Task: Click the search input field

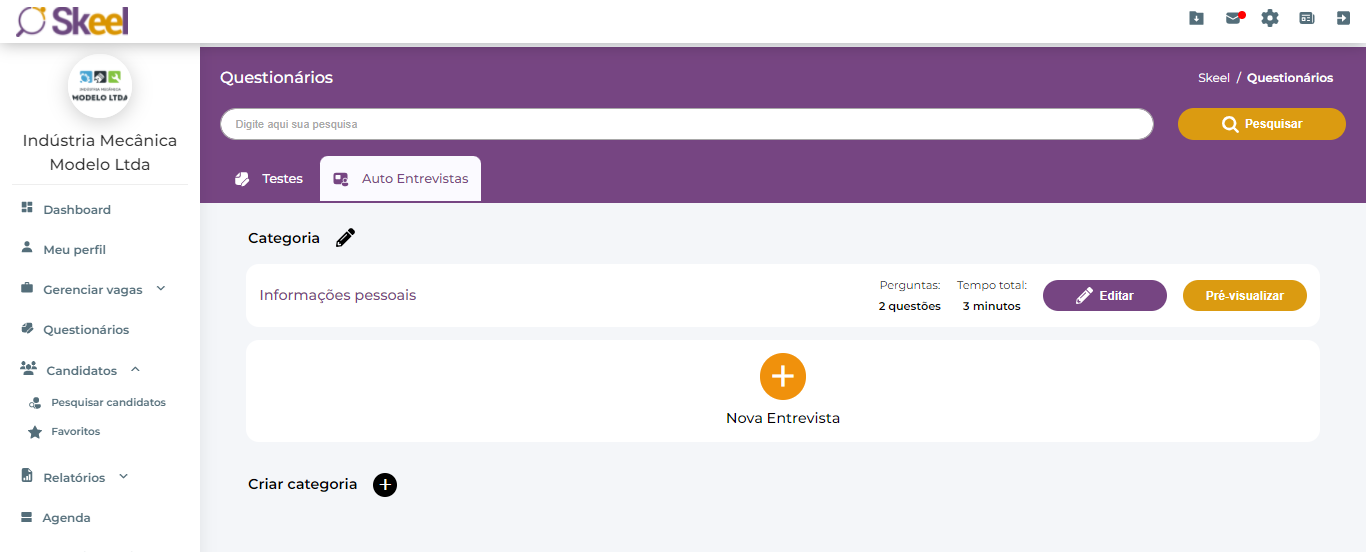Action: (686, 124)
